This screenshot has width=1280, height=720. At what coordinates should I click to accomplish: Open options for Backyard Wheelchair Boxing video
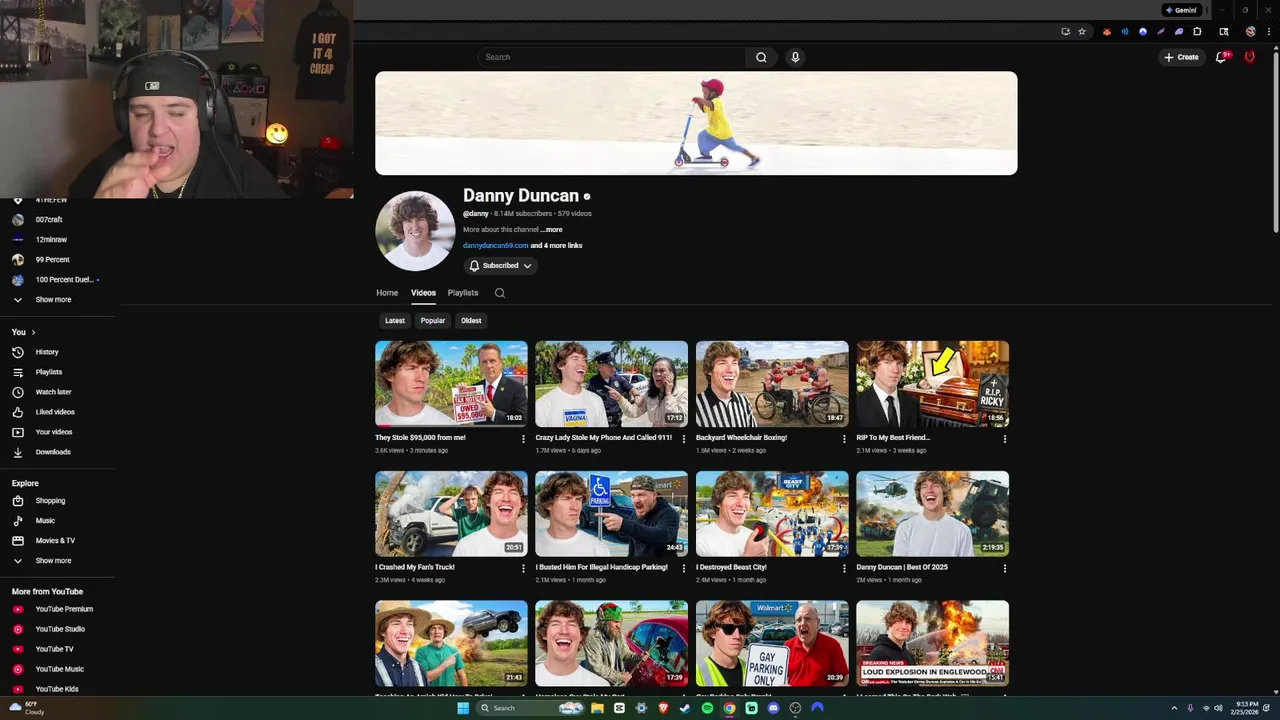tap(844, 439)
